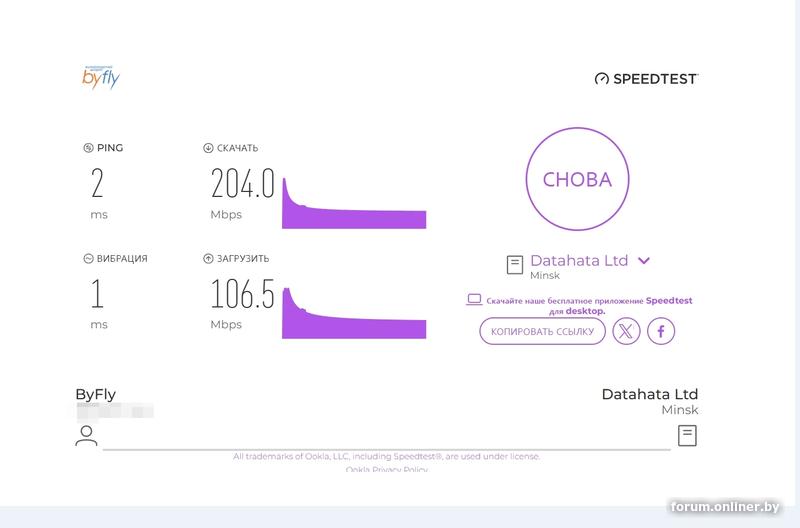Click the laptop icon before the desktop app text
Image resolution: width=800 pixels, height=528 pixels.
(475, 300)
